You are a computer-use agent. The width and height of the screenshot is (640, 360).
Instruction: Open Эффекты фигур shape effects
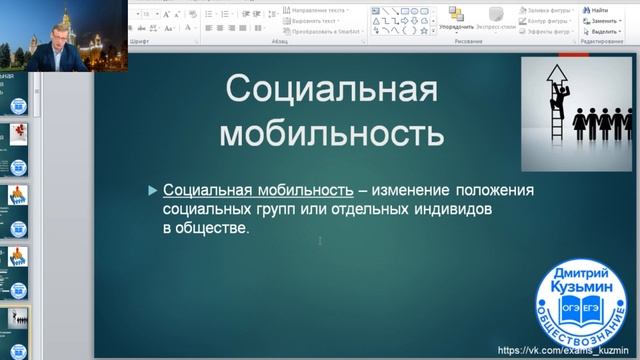(546, 31)
